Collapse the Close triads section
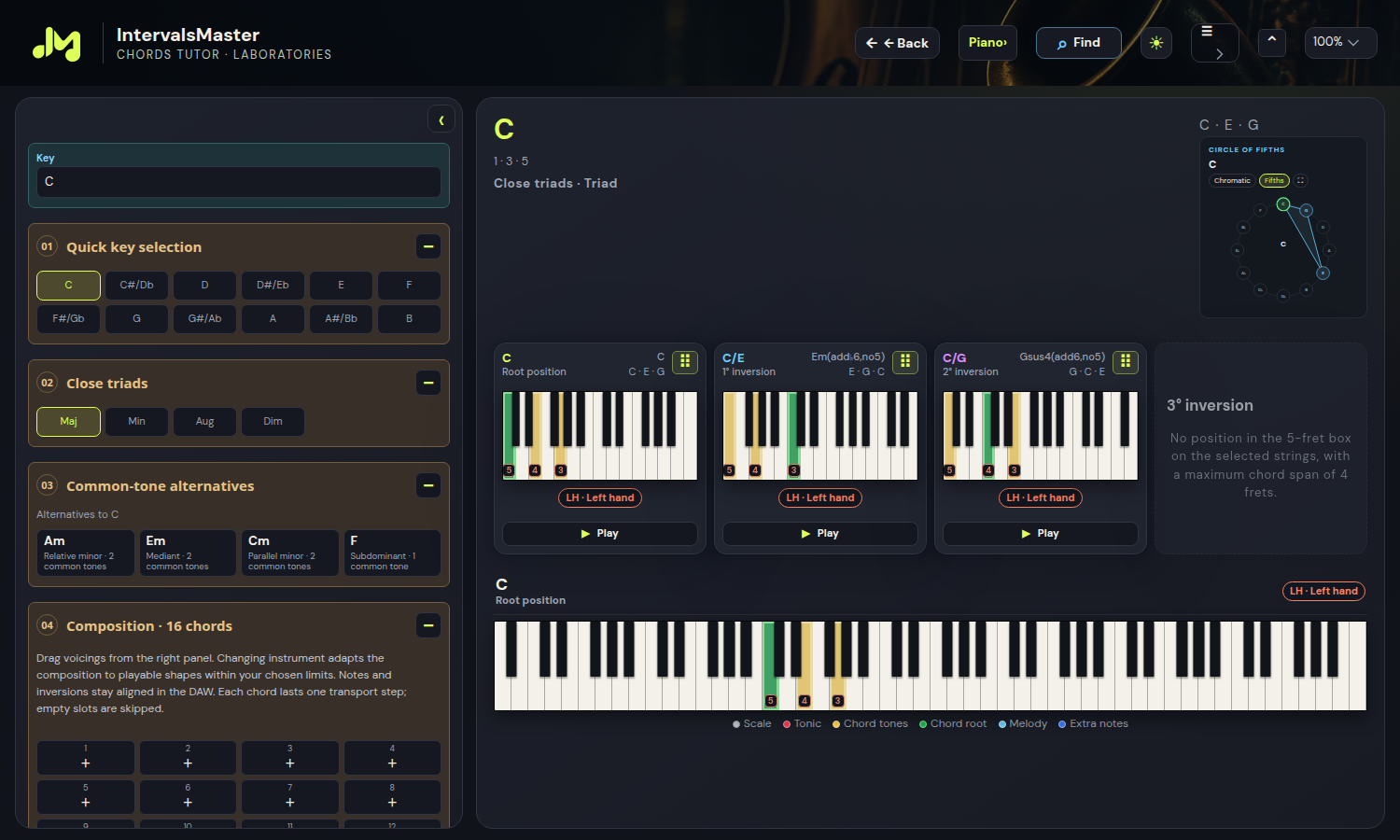Viewport: 1400px width, 840px height. point(428,383)
